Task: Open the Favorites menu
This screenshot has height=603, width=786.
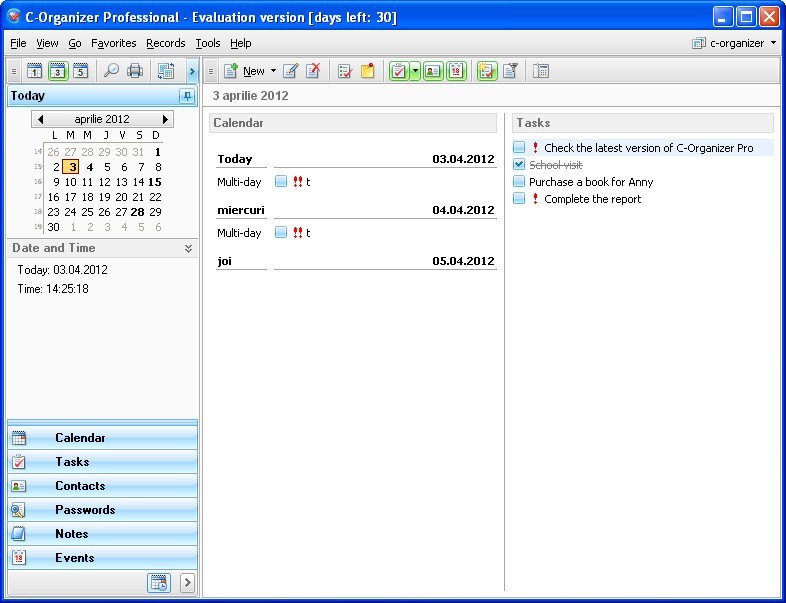Action: [113, 43]
